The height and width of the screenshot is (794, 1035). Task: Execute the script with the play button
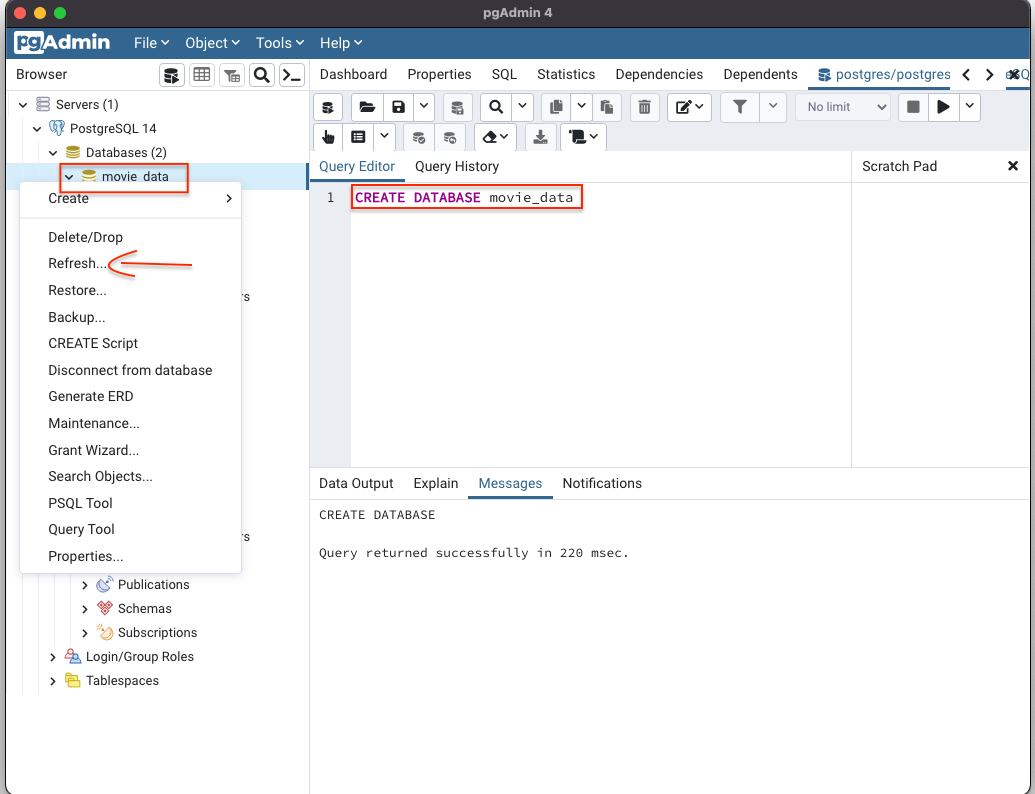coord(941,107)
